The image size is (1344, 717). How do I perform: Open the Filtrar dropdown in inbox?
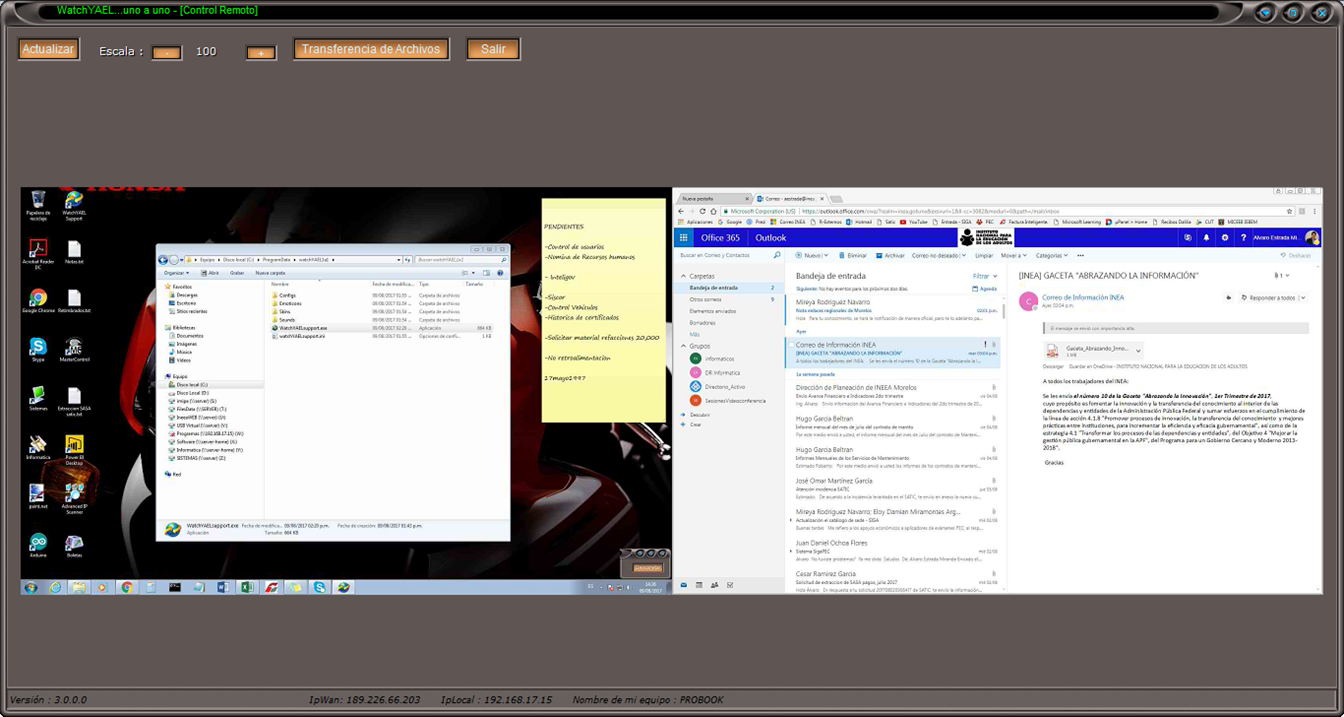click(x=984, y=276)
